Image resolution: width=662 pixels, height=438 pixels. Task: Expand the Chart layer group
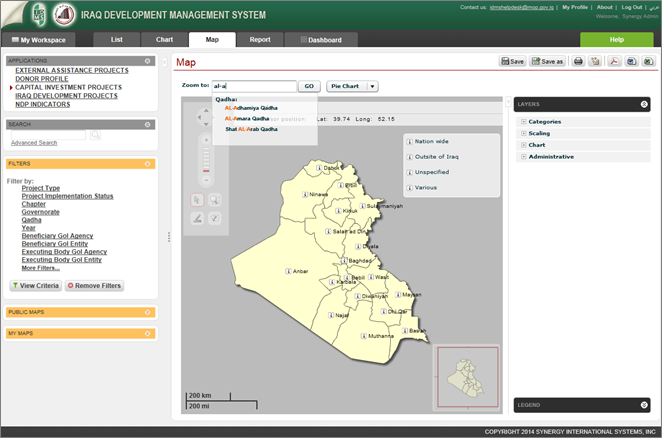point(524,145)
